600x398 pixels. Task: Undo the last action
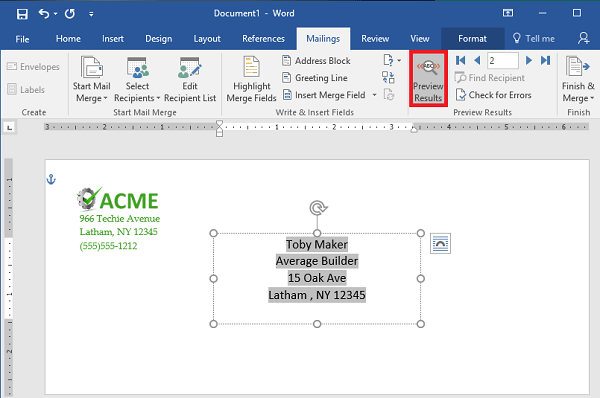click(x=44, y=14)
